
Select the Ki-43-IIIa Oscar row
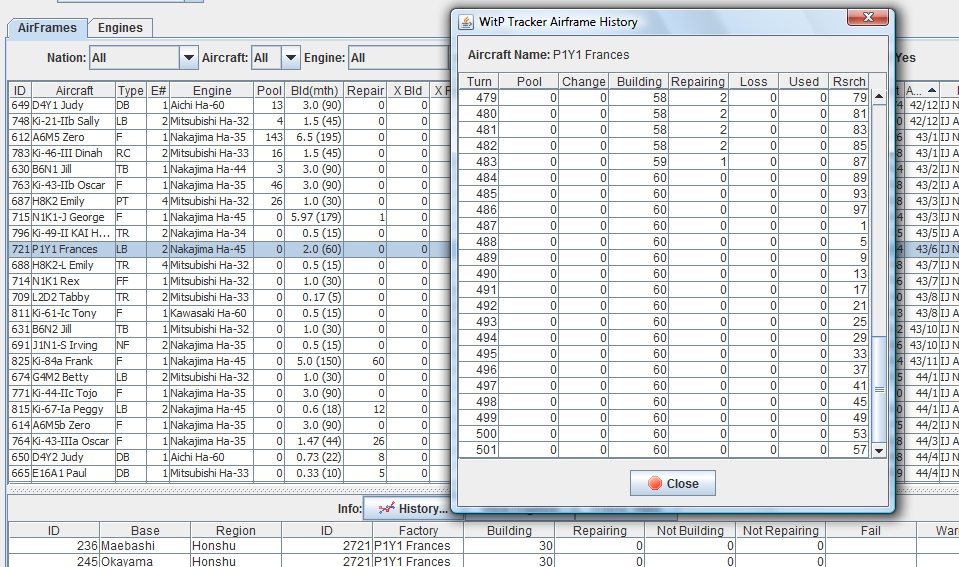coord(229,441)
